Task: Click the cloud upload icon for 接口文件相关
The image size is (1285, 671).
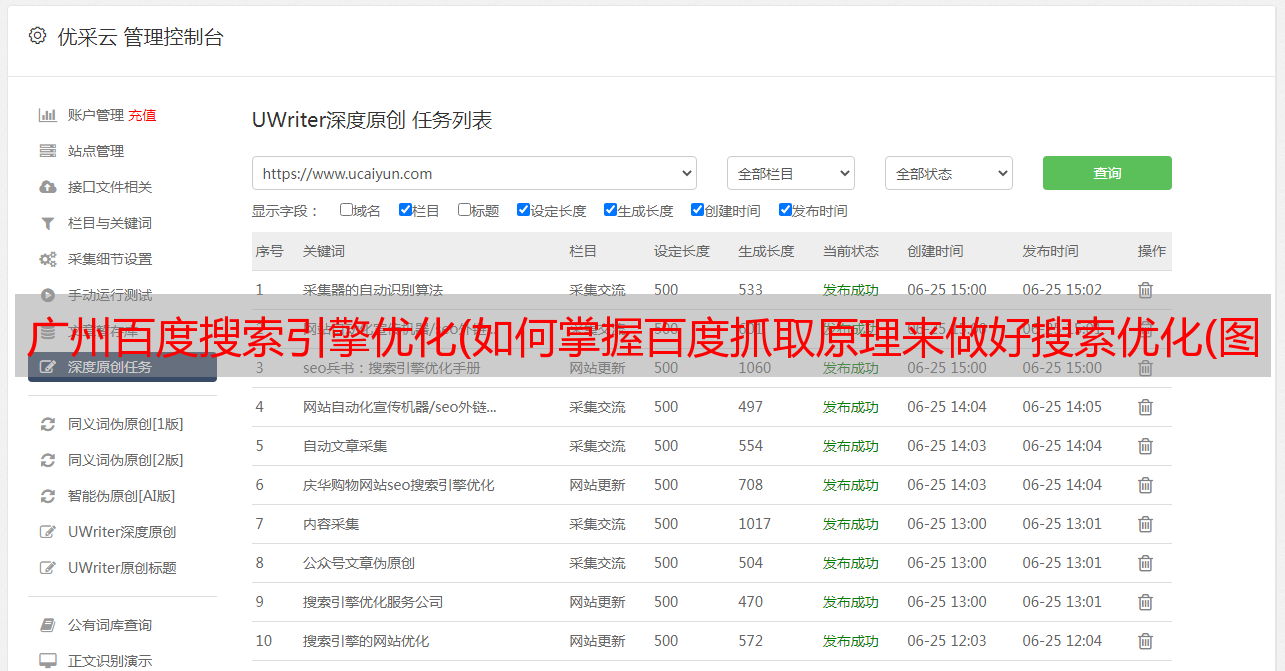Action: (47, 187)
